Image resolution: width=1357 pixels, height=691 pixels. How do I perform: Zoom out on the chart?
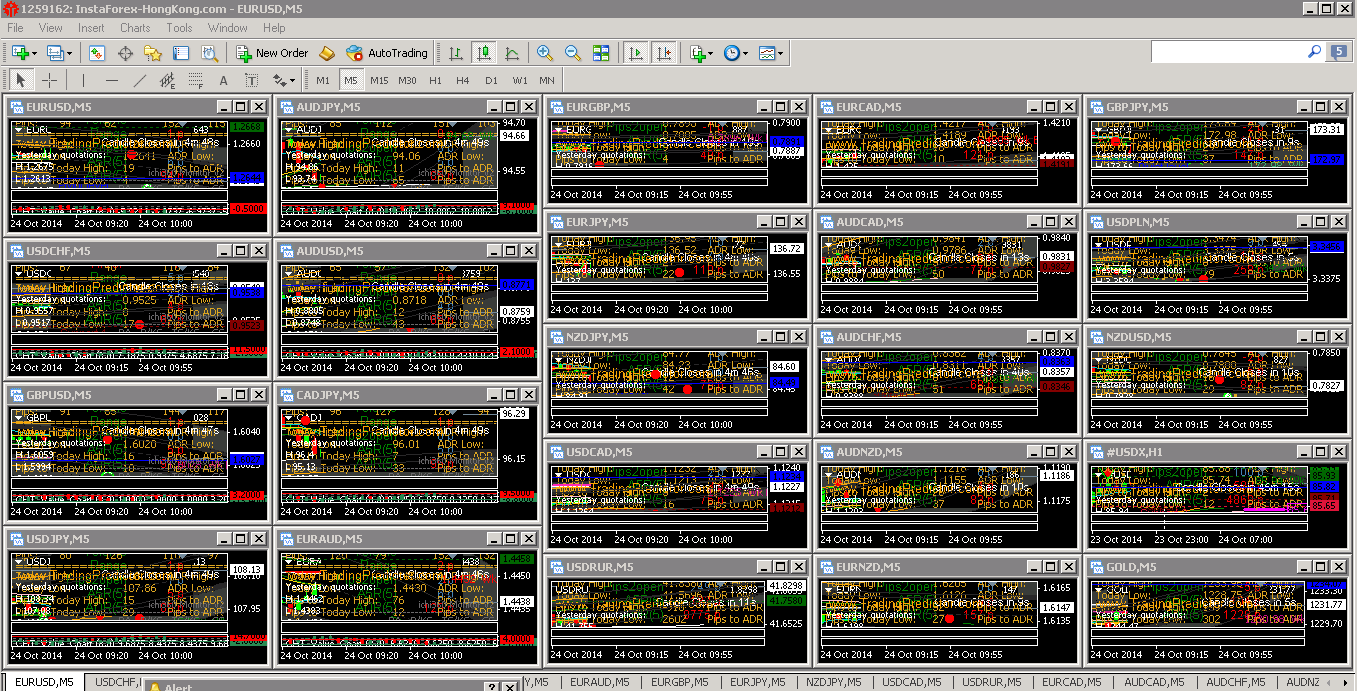[573, 53]
